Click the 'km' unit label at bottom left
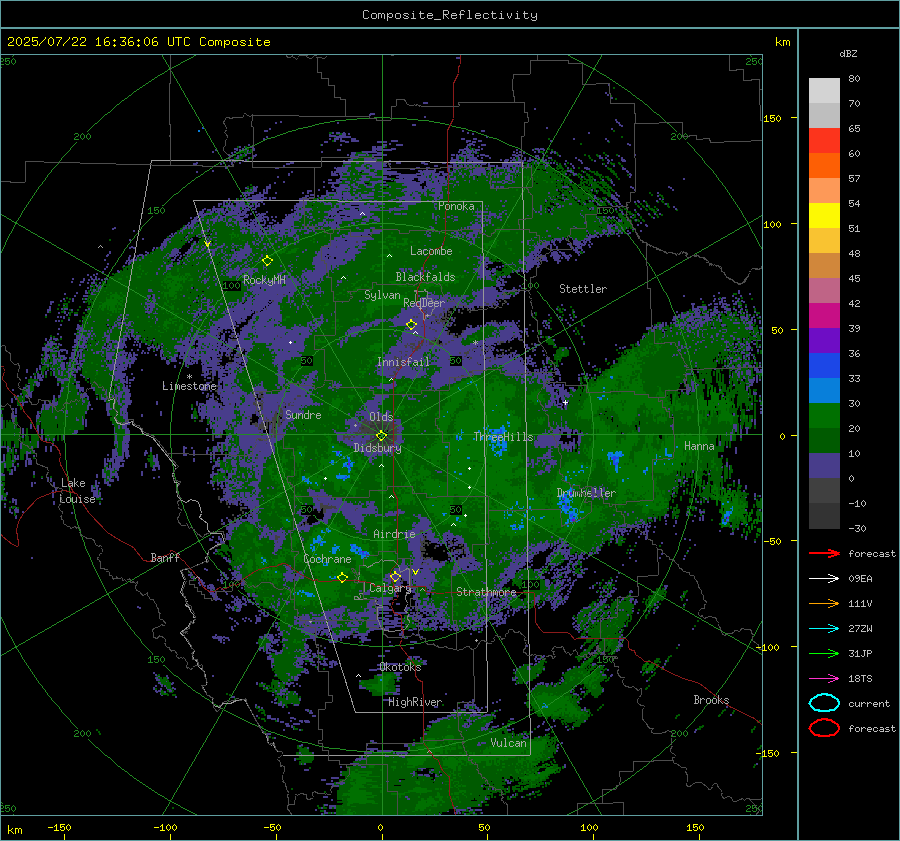The height and width of the screenshot is (841, 900). 14,830
